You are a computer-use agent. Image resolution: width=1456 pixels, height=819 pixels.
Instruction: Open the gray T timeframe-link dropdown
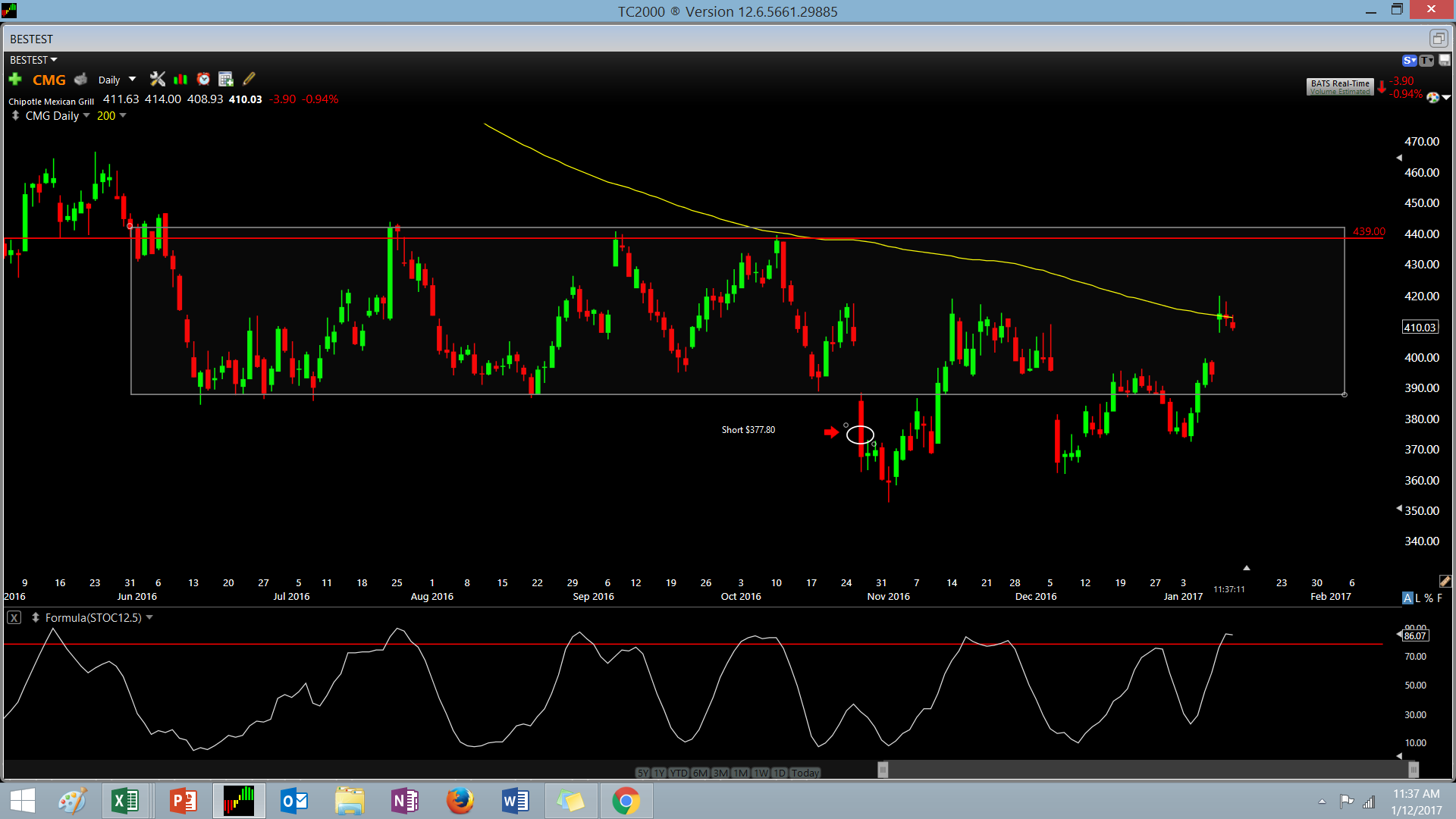(x=1426, y=60)
